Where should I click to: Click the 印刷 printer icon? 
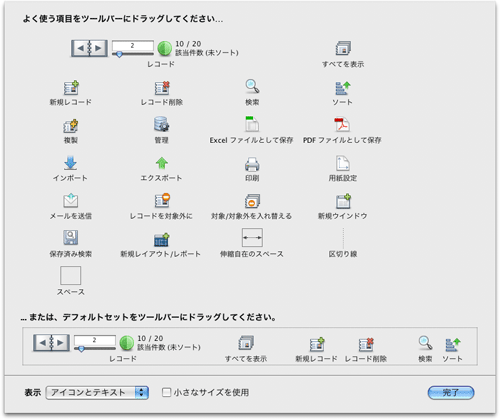point(252,164)
